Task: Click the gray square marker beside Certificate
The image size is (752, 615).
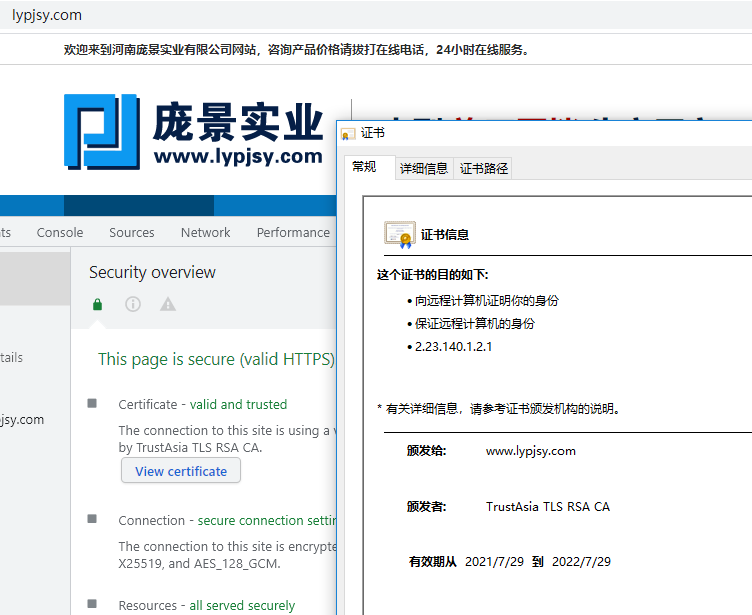Action: (x=92, y=403)
